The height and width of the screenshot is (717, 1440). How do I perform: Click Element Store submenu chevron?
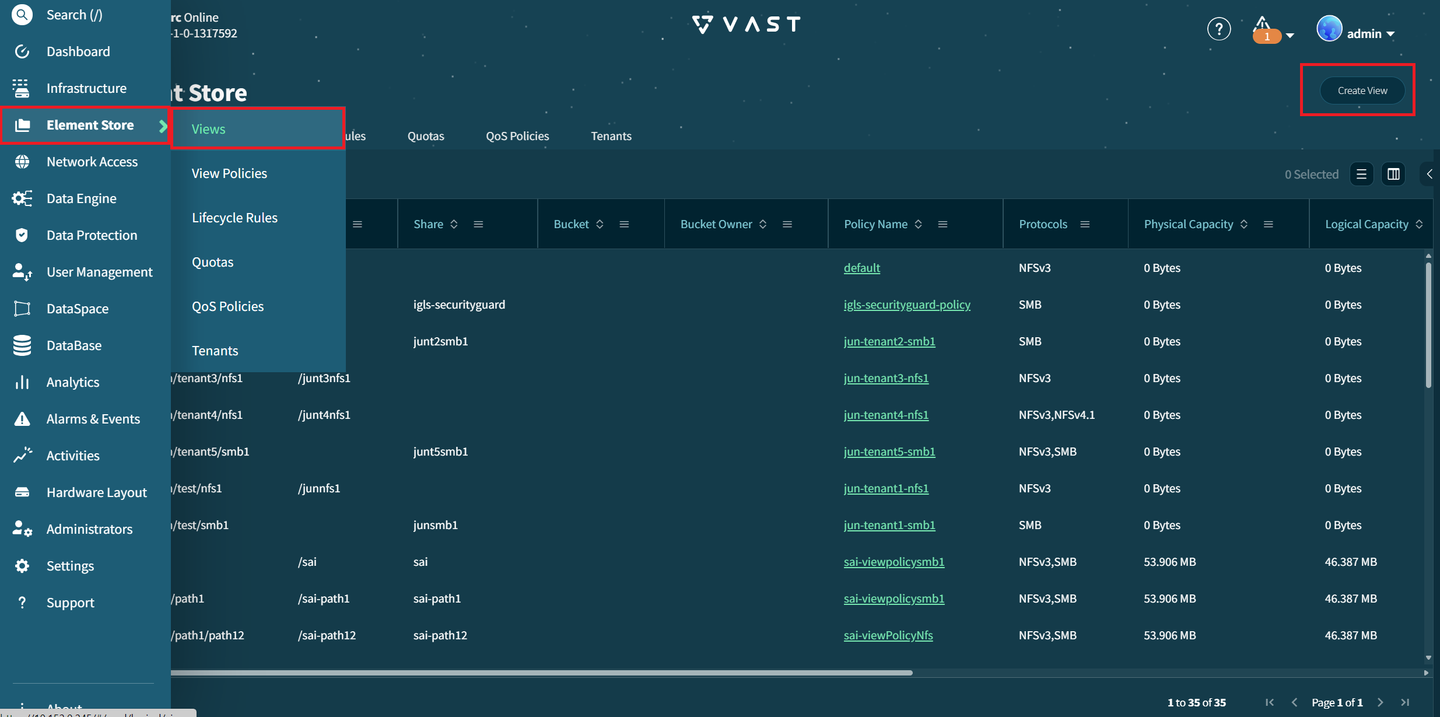[x=163, y=125]
